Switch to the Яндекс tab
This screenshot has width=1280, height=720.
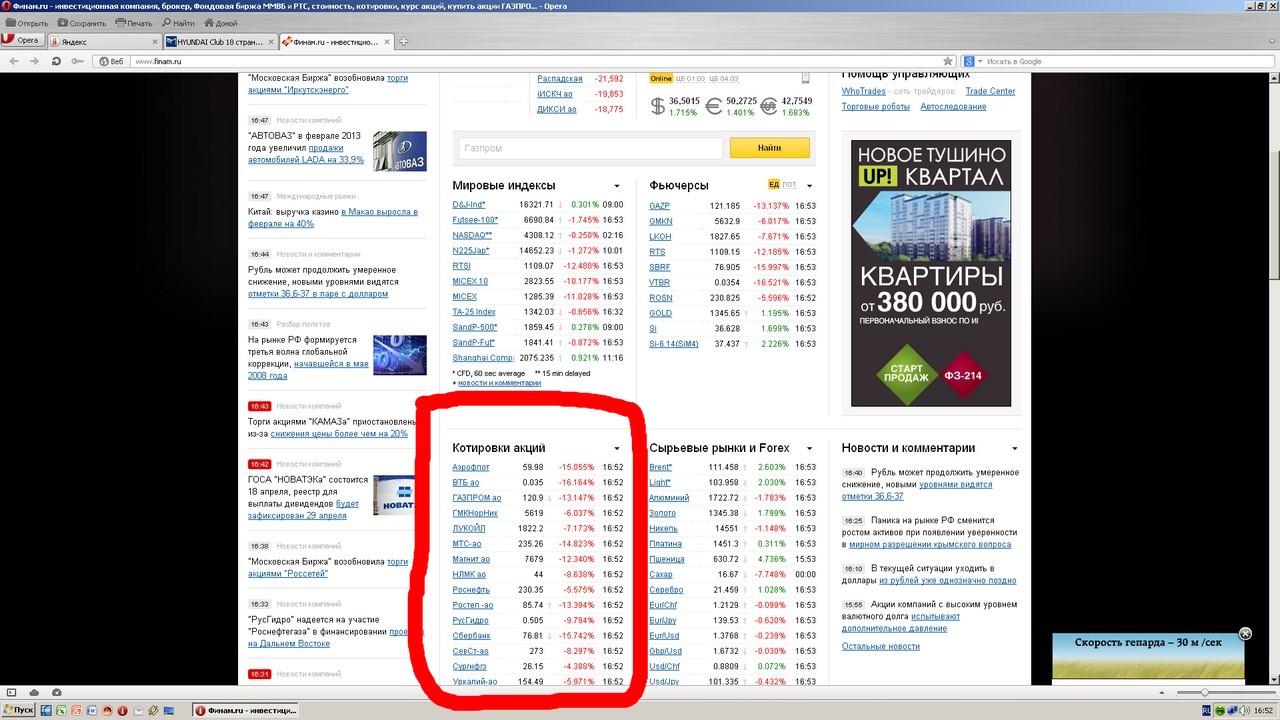coord(103,42)
